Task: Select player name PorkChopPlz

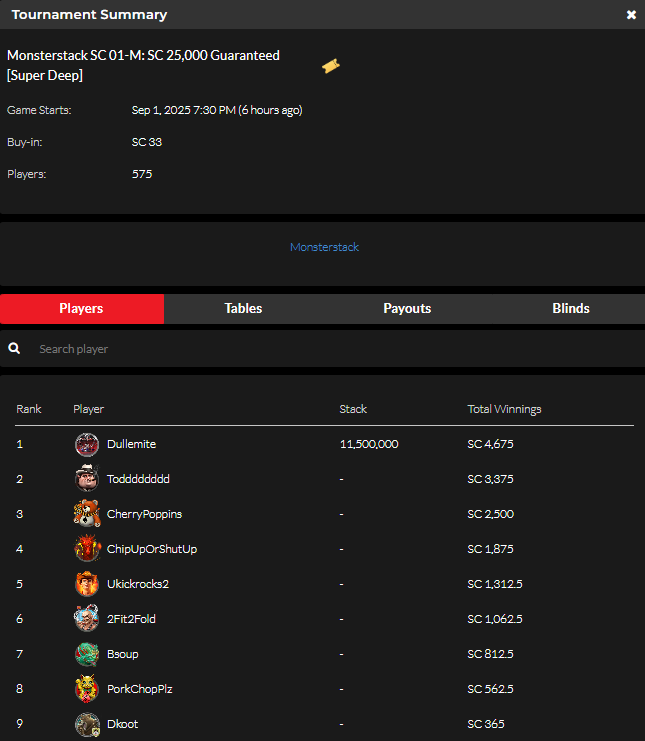Action: coord(139,689)
